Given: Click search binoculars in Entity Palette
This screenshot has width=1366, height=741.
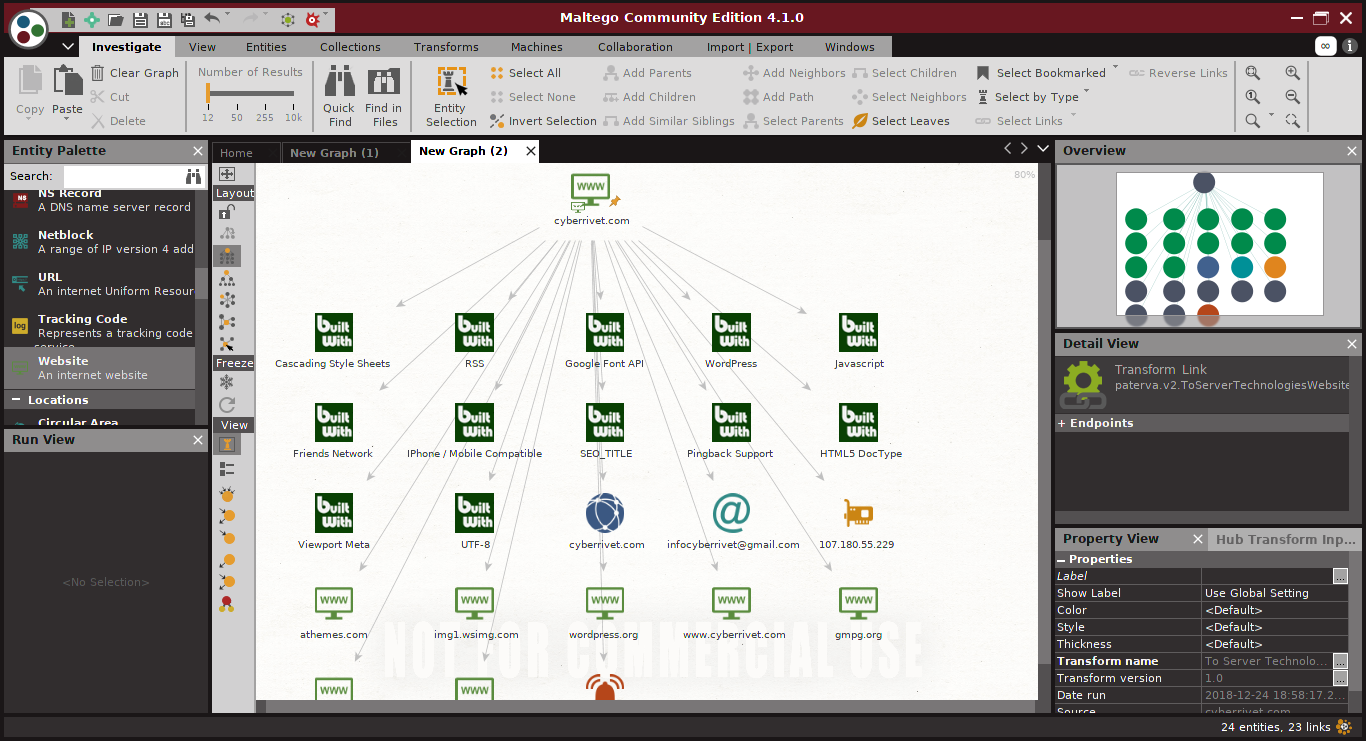Looking at the screenshot, I should pos(193,176).
